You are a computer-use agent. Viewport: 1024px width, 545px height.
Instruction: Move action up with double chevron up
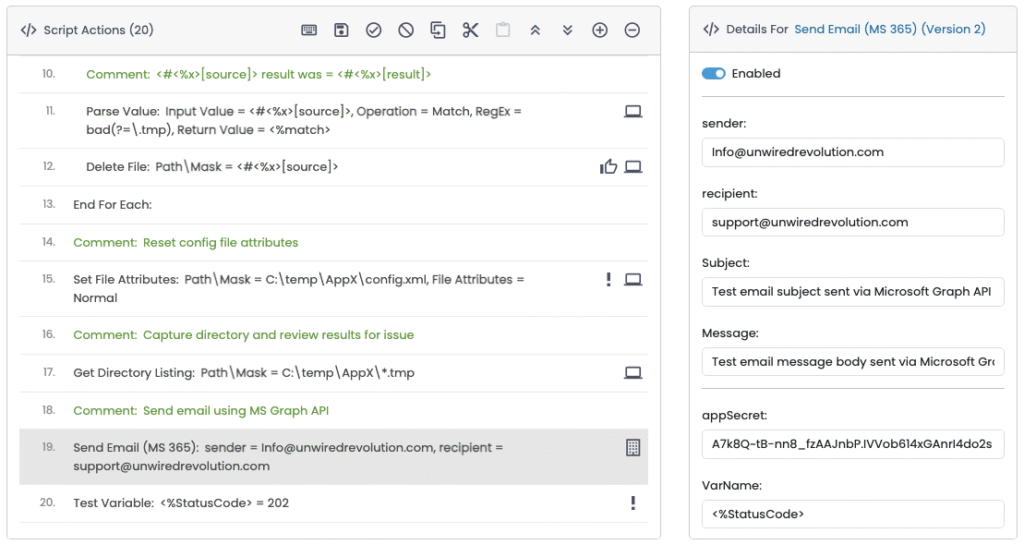535,30
